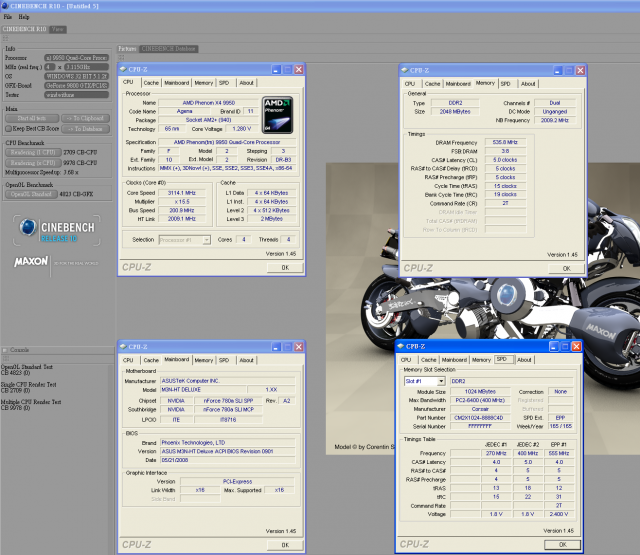Screen dimensions: 640x555
Task: Open the File menu in Cinebench
Action: [x=8, y=17]
